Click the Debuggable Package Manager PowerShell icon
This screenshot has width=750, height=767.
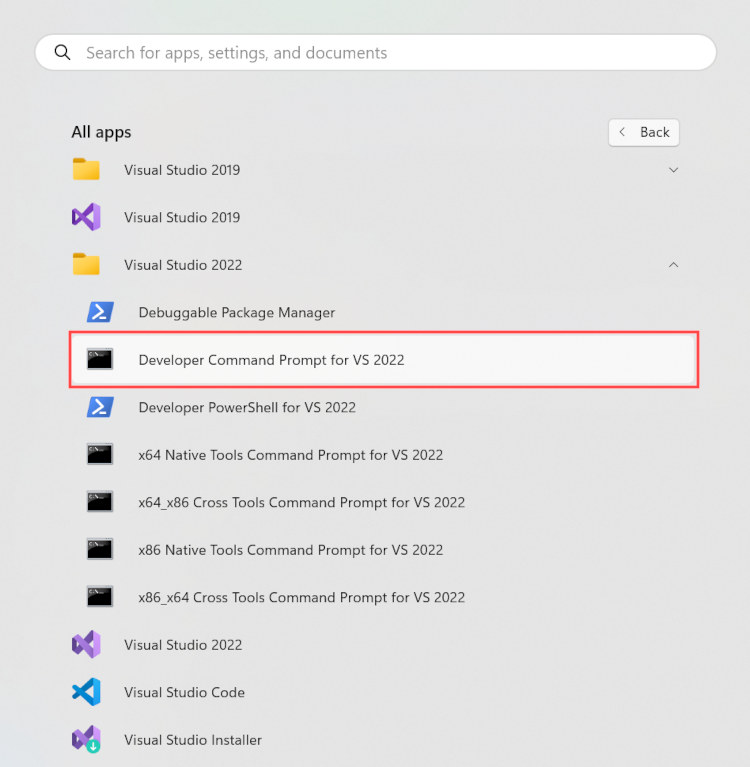[x=100, y=312]
